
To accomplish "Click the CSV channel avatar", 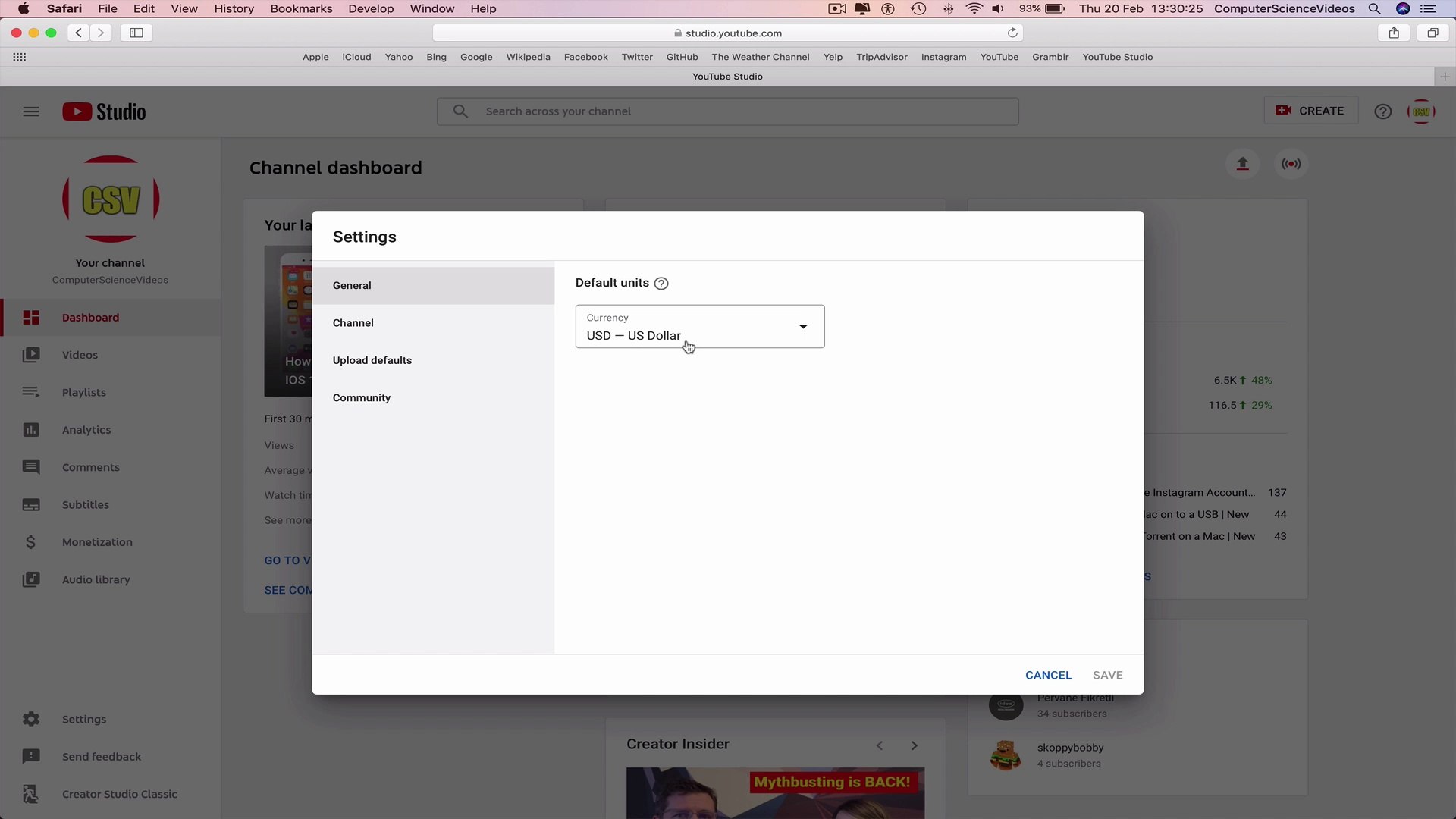I will pyautogui.click(x=1421, y=111).
